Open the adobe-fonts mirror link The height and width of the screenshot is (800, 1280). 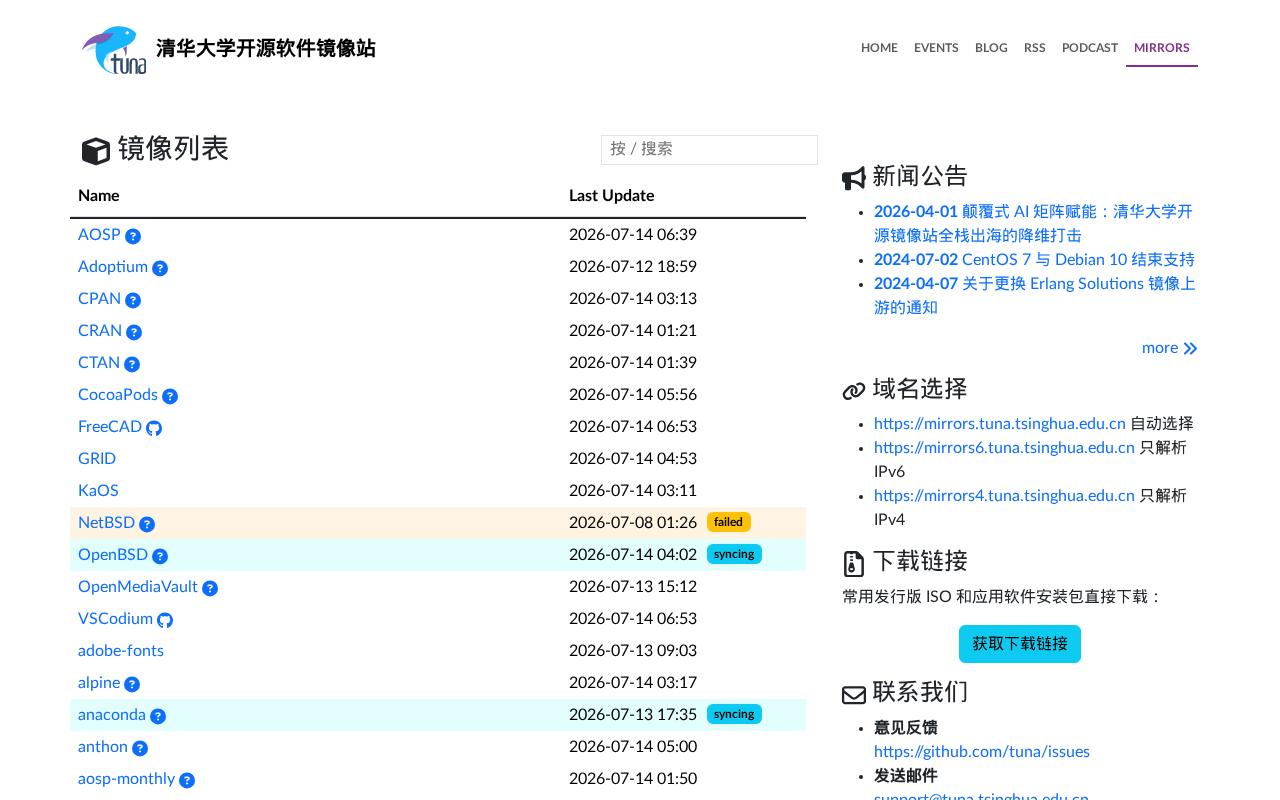(121, 651)
